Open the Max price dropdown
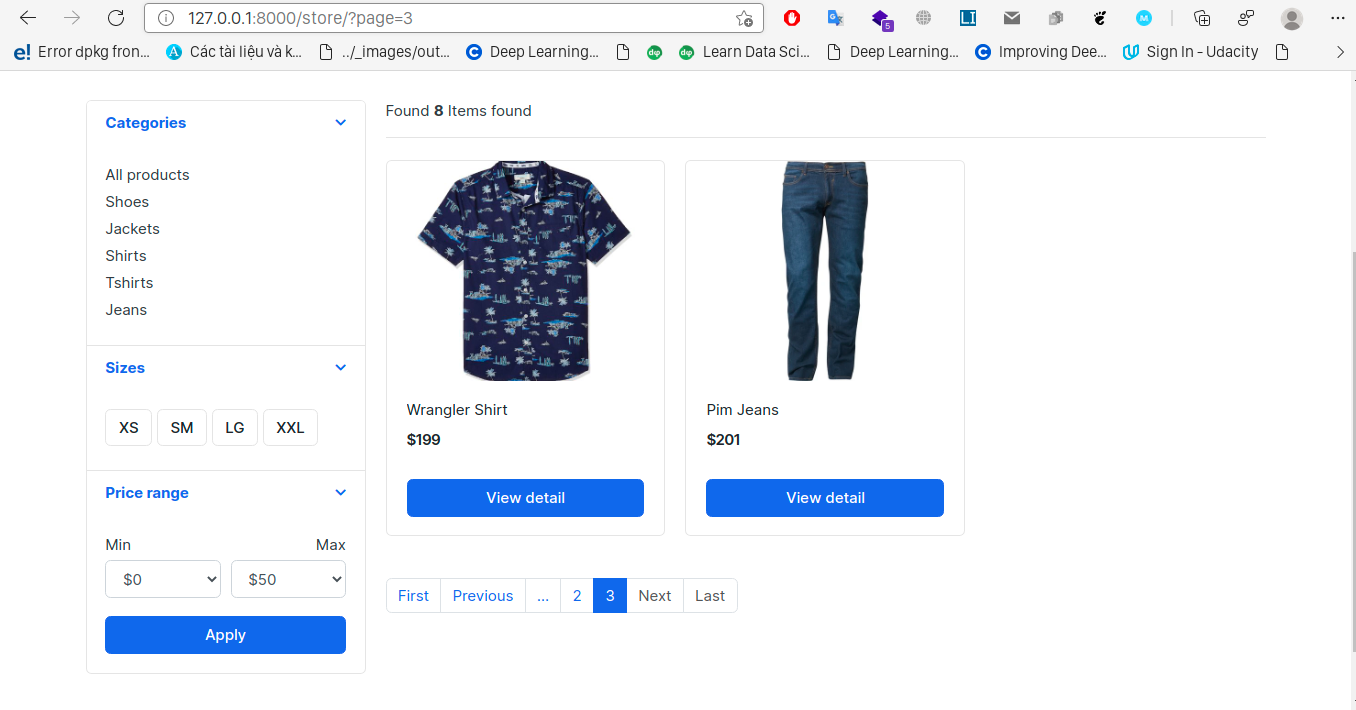This screenshot has width=1356, height=710. tap(288, 579)
